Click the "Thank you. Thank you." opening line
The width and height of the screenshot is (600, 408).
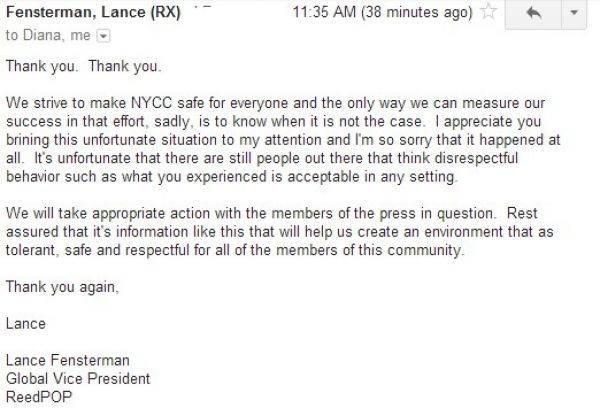pos(83,66)
